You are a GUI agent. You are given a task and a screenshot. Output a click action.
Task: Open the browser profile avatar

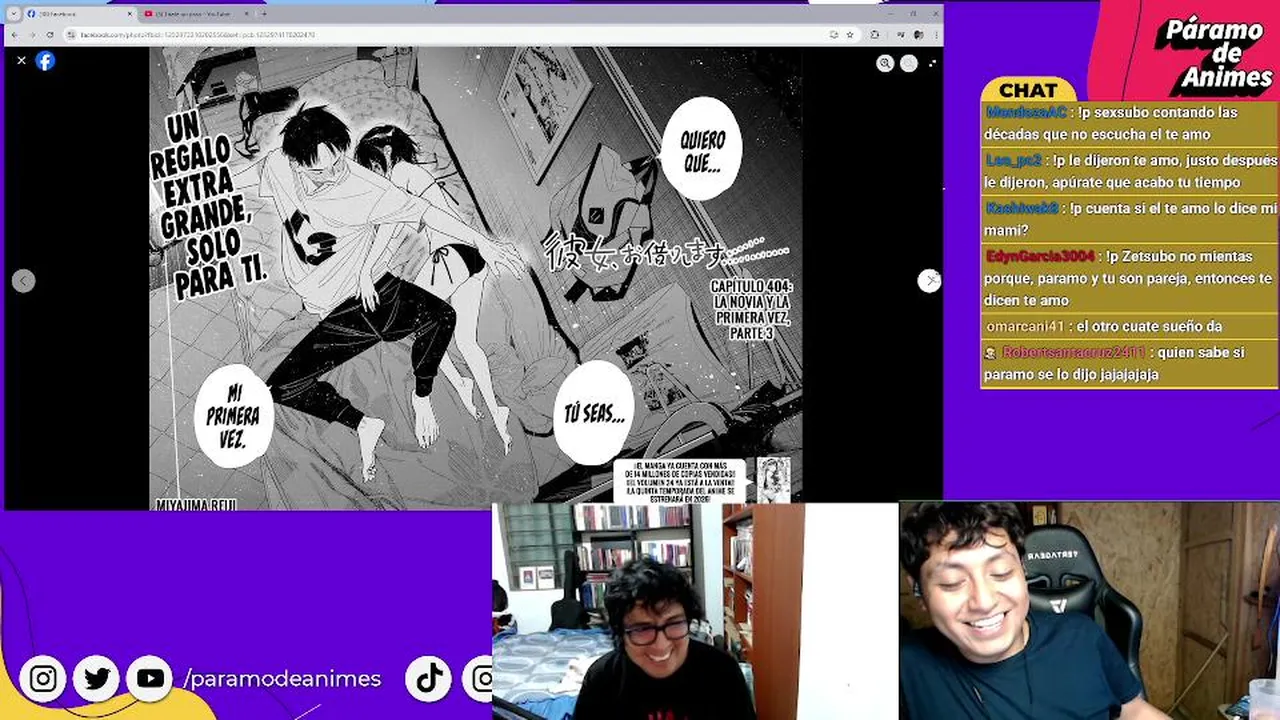[919, 34]
